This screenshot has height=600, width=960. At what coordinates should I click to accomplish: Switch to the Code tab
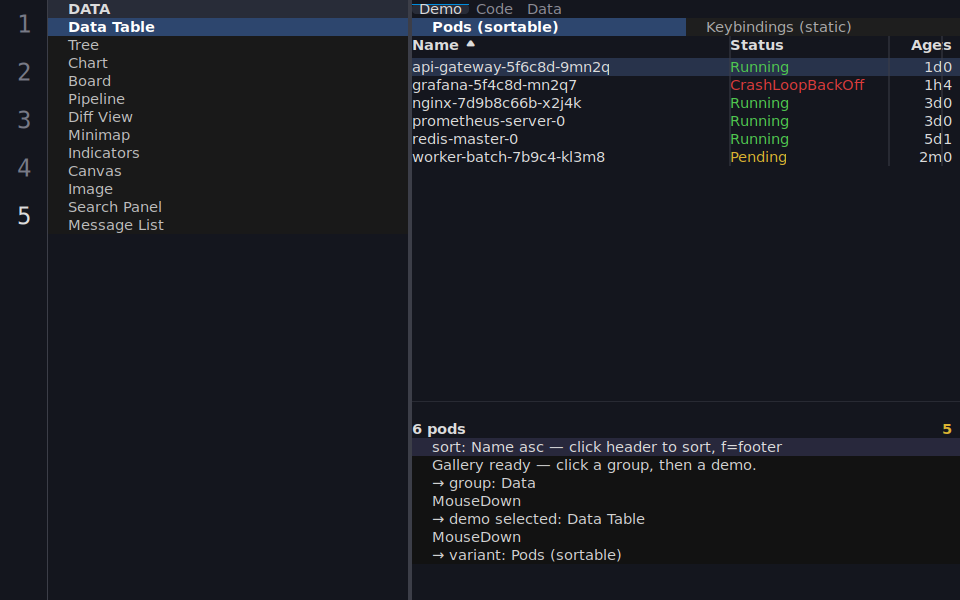(x=494, y=9)
